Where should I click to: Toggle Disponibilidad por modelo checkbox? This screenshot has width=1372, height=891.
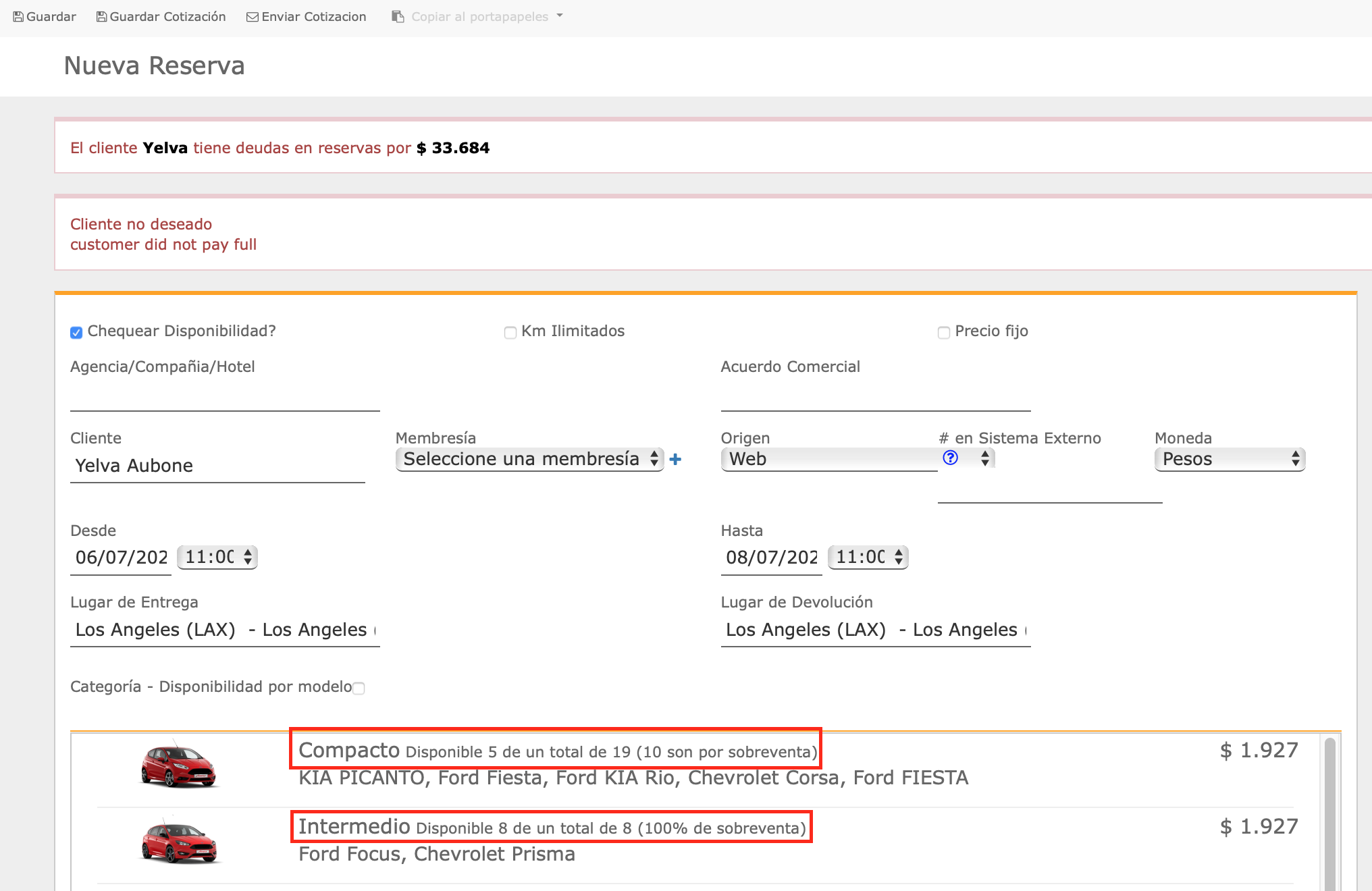coord(359,688)
